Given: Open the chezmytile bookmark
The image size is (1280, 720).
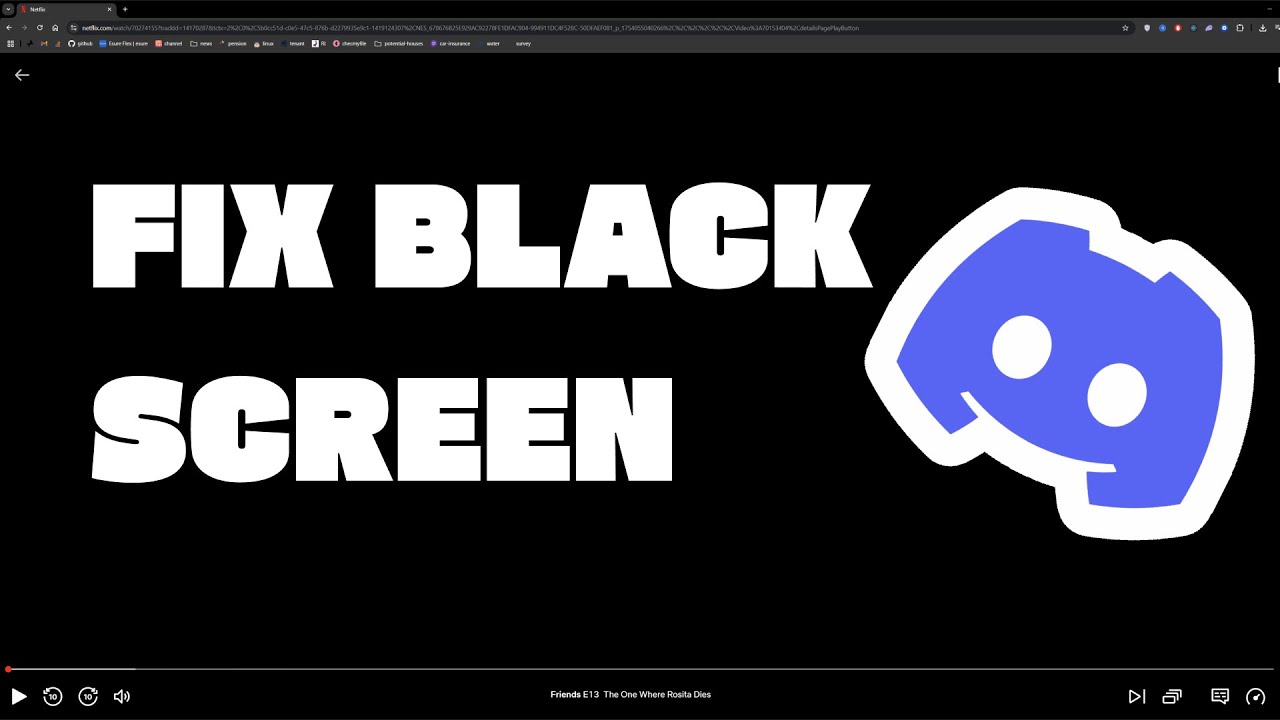Looking at the screenshot, I should pyautogui.click(x=349, y=44).
